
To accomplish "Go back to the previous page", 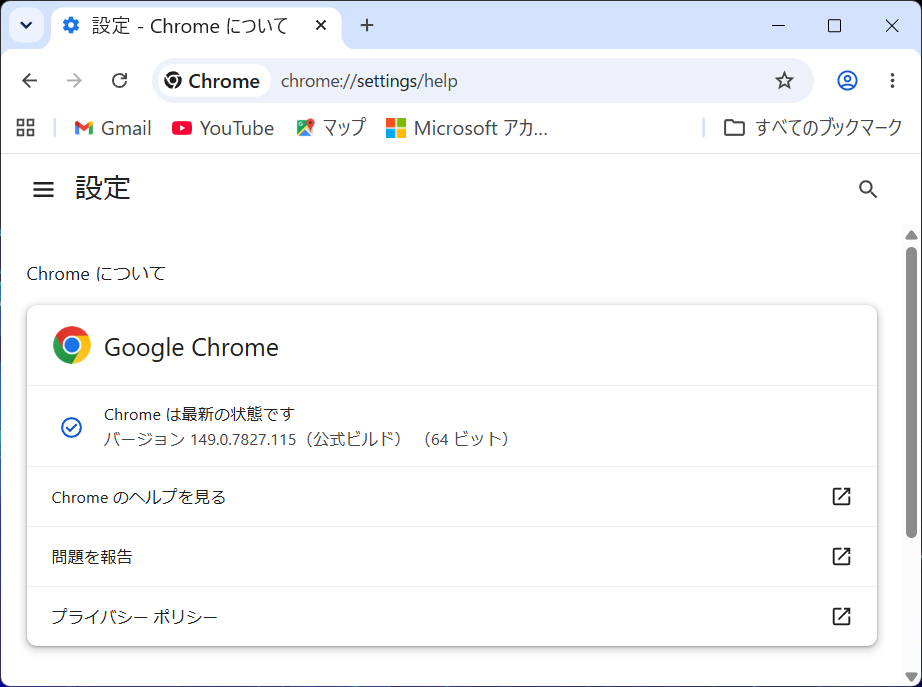I will click(x=29, y=81).
